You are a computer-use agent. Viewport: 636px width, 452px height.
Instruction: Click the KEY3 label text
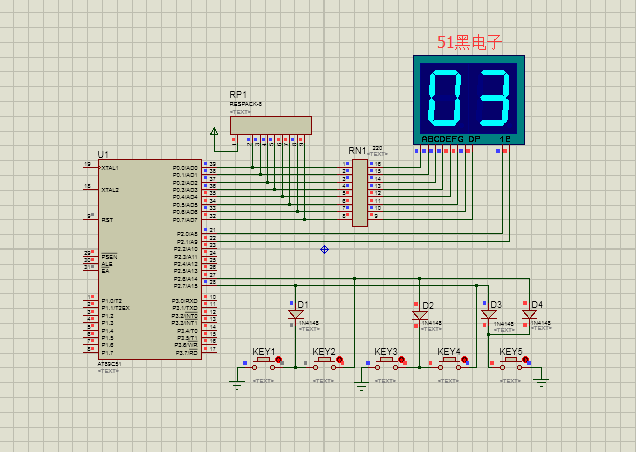[x=386, y=351]
